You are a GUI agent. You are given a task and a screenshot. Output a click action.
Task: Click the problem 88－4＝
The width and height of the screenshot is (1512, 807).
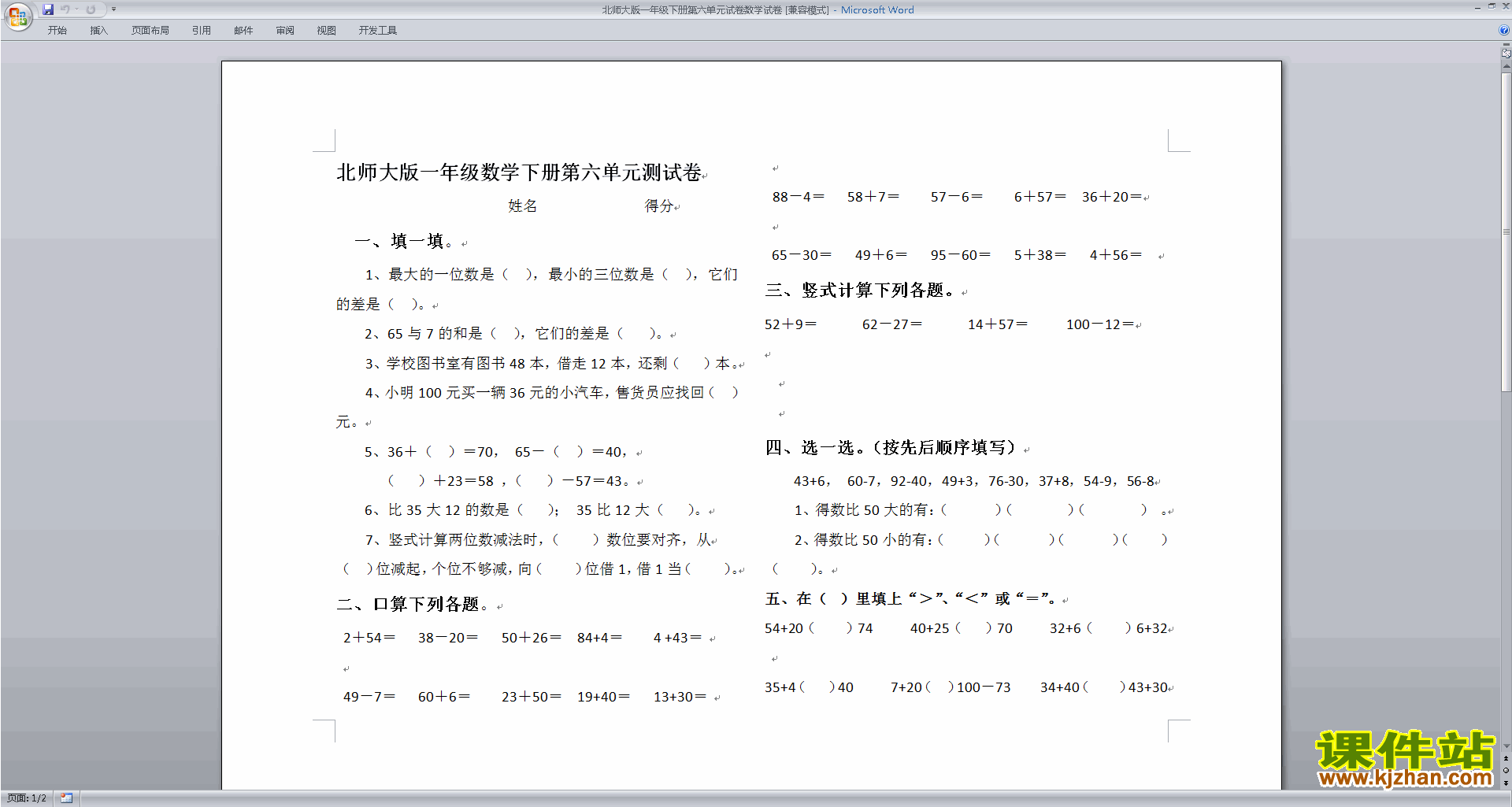[799, 197]
